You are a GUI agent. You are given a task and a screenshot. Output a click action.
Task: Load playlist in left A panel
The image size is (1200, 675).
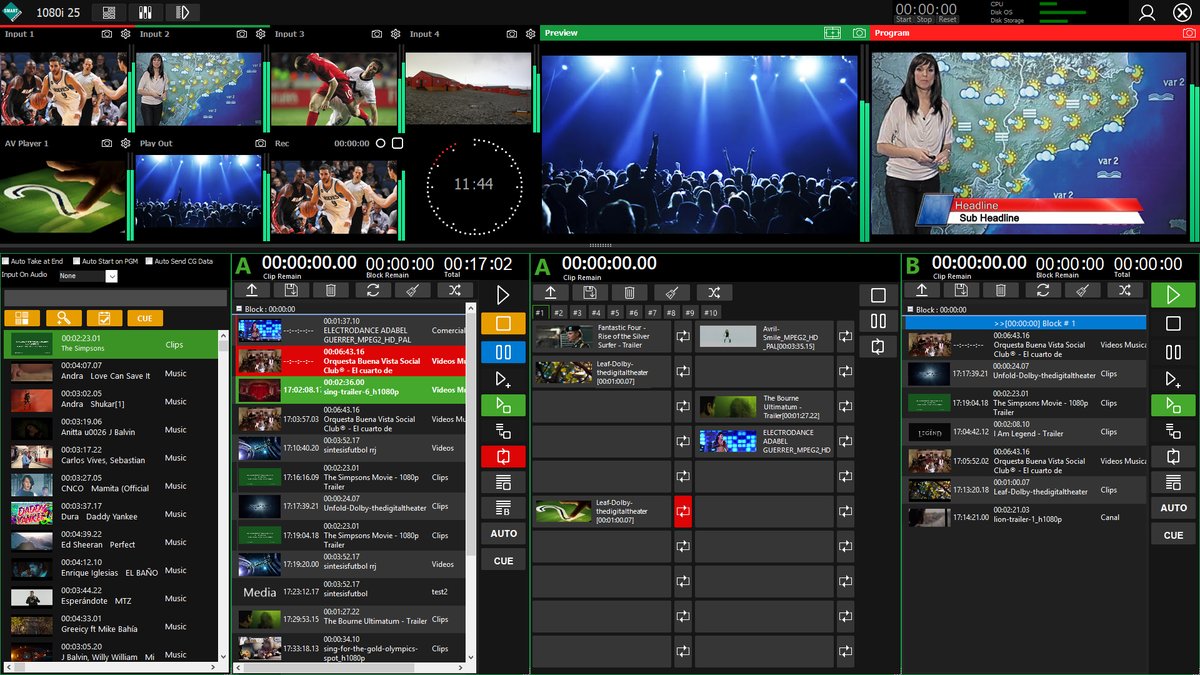click(251, 290)
